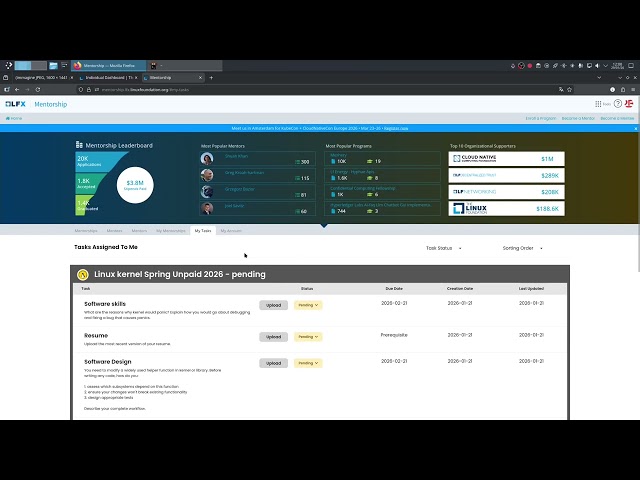
Task: Open the user profile avatar menu
Action: tap(629, 104)
